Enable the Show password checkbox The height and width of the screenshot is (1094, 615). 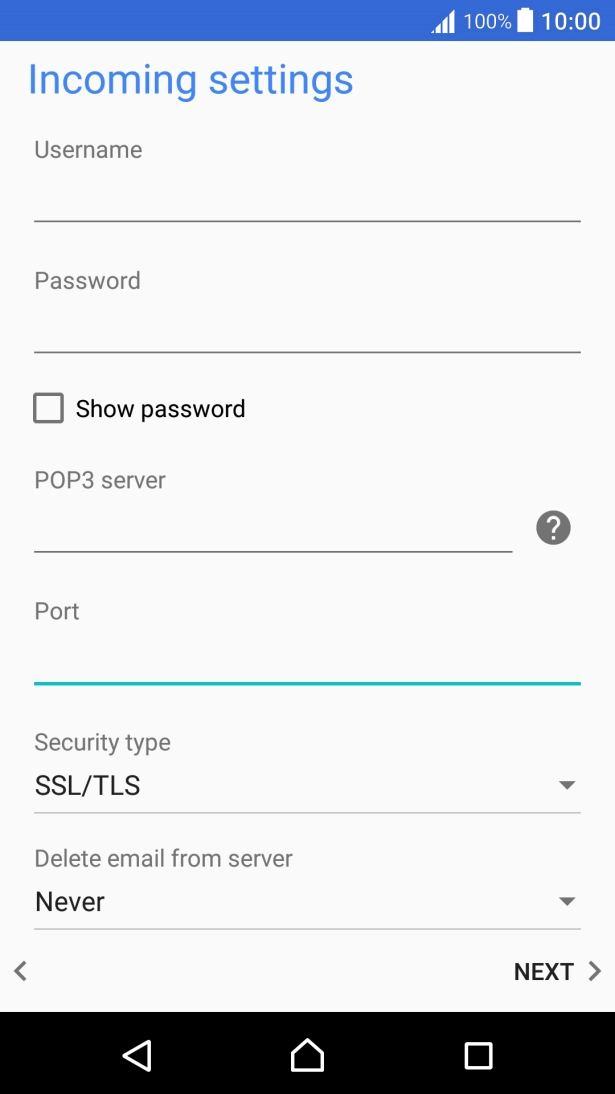[x=49, y=408]
